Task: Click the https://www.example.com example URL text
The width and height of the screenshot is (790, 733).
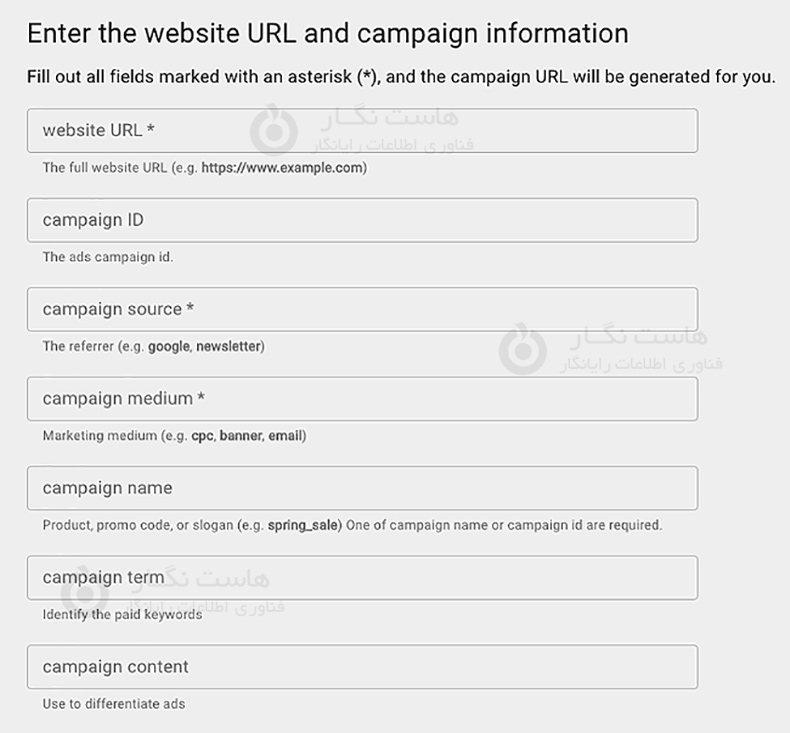Action: [283, 168]
